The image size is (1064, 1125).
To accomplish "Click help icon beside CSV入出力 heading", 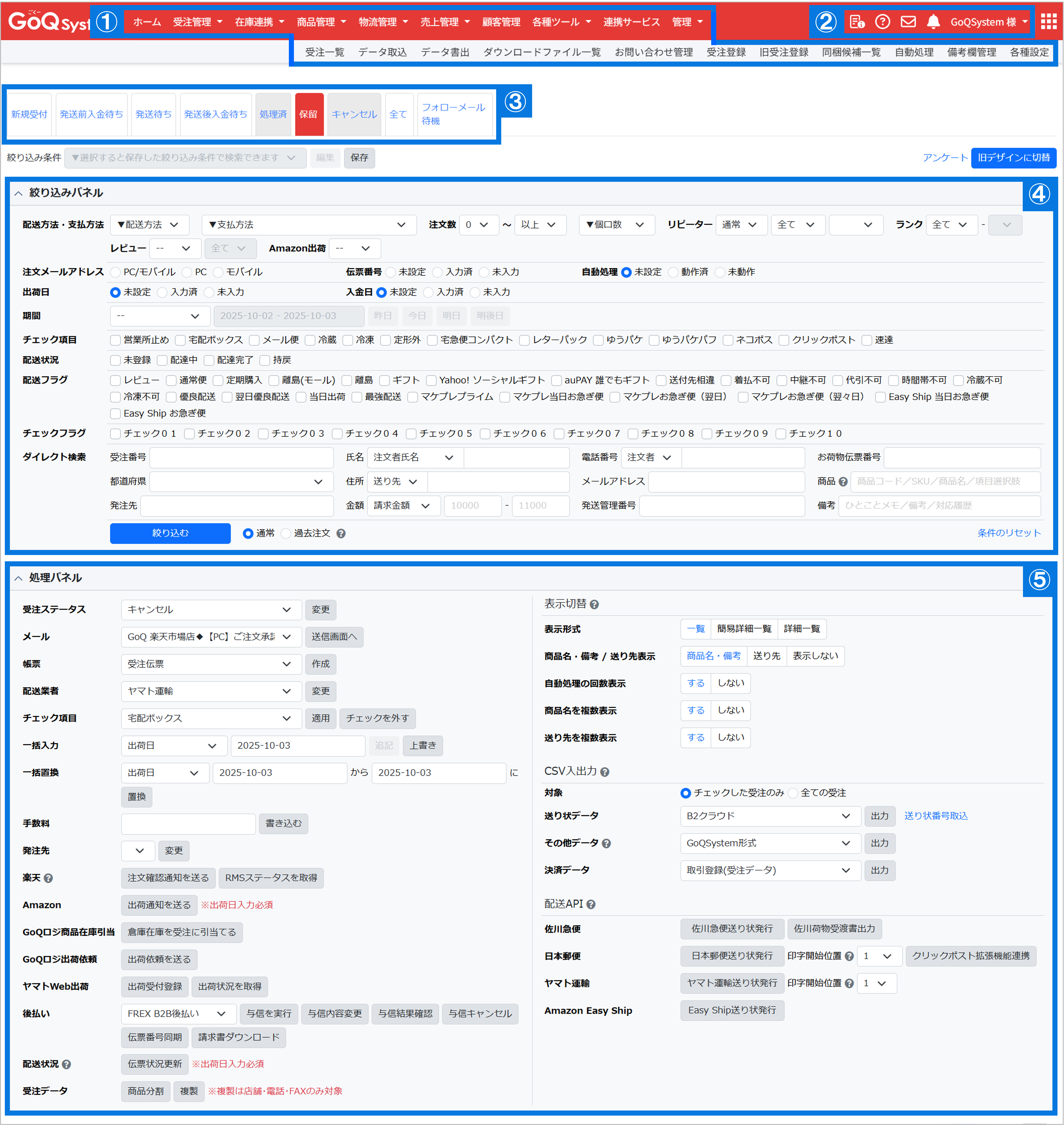I will tap(605, 772).
